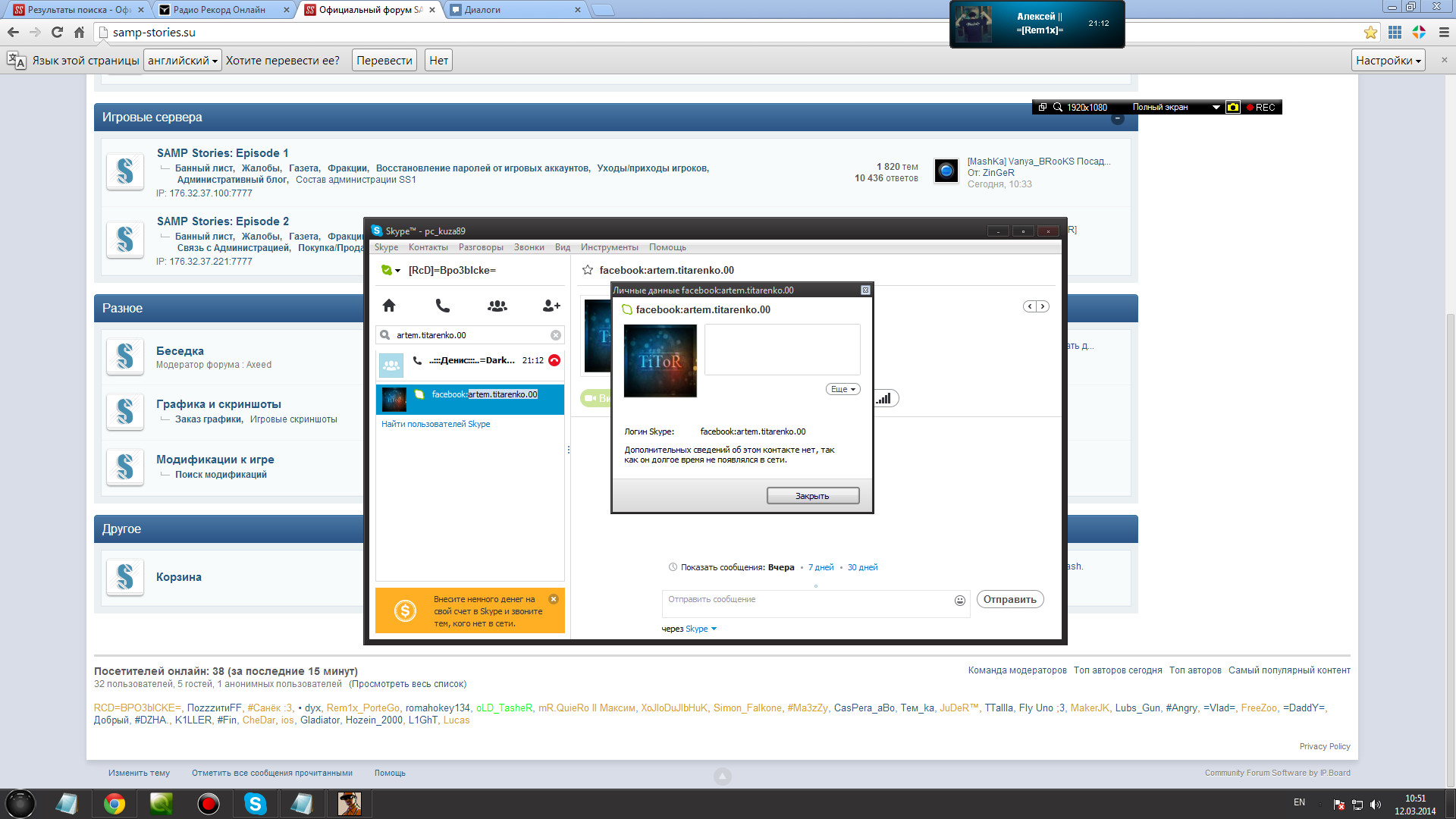Toggle favorite star for facebook:artem.titarenko.00
This screenshot has height=819, width=1456.
tap(587, 270)
